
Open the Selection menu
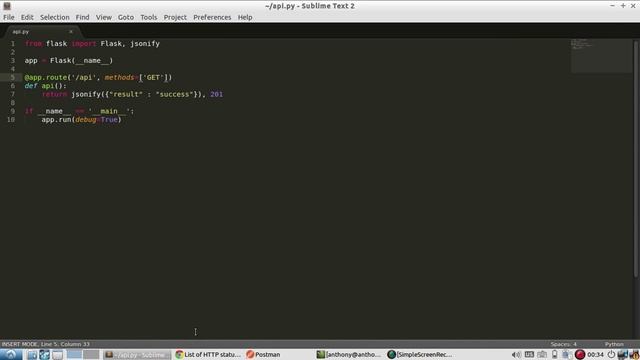tap(55, 17)
